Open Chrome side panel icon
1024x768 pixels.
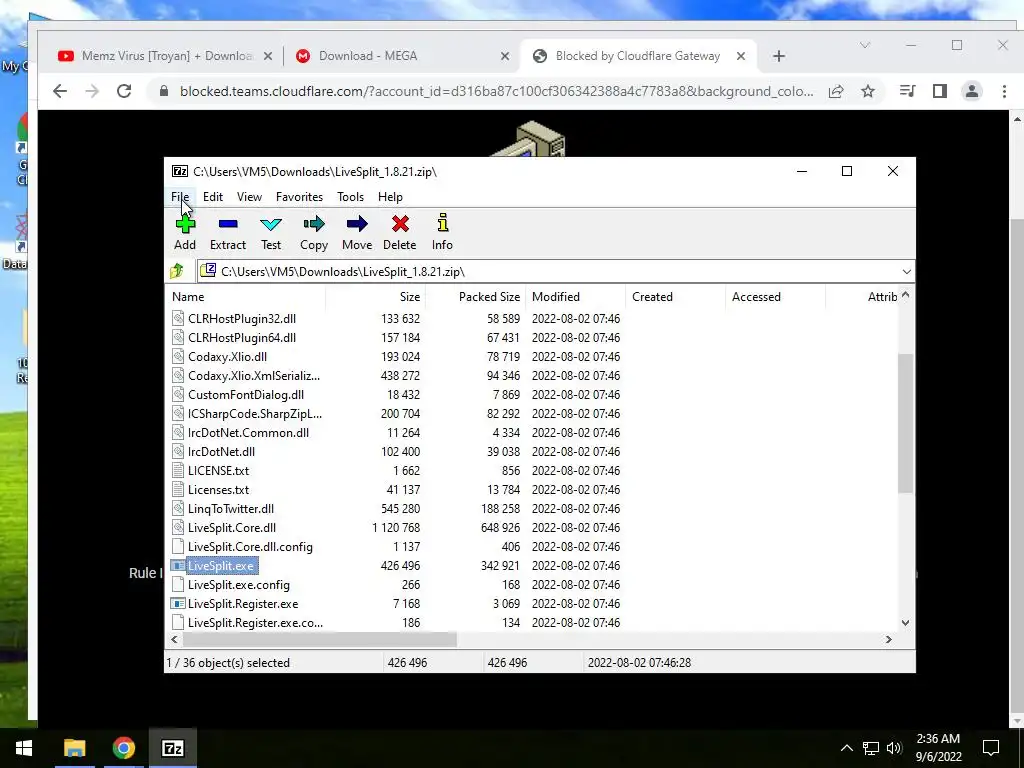pyautogui.click(x=940, y=91)
